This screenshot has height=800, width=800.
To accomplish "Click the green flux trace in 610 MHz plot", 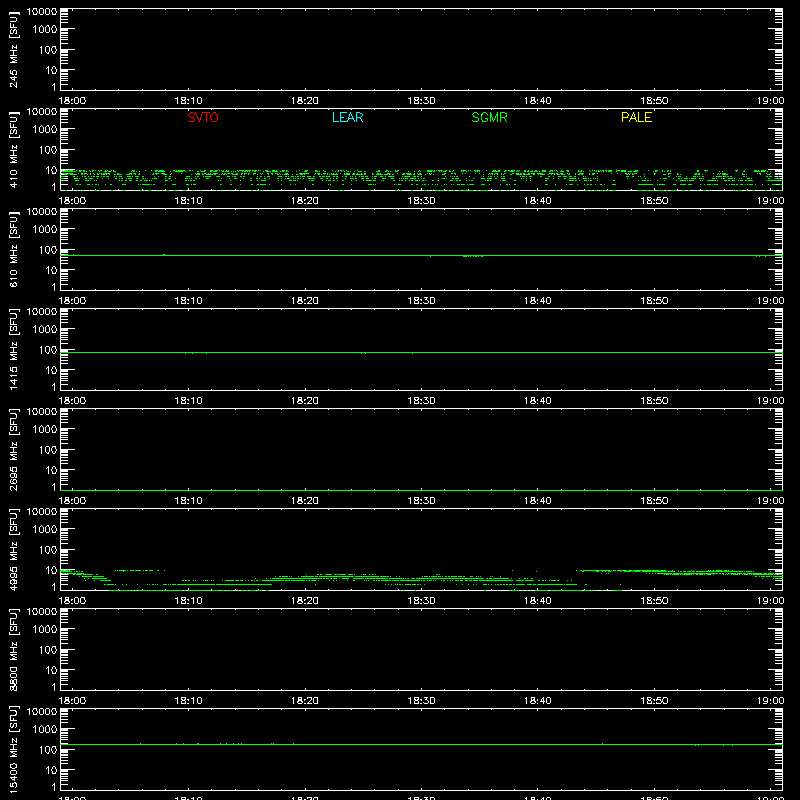I will point(421,256).
